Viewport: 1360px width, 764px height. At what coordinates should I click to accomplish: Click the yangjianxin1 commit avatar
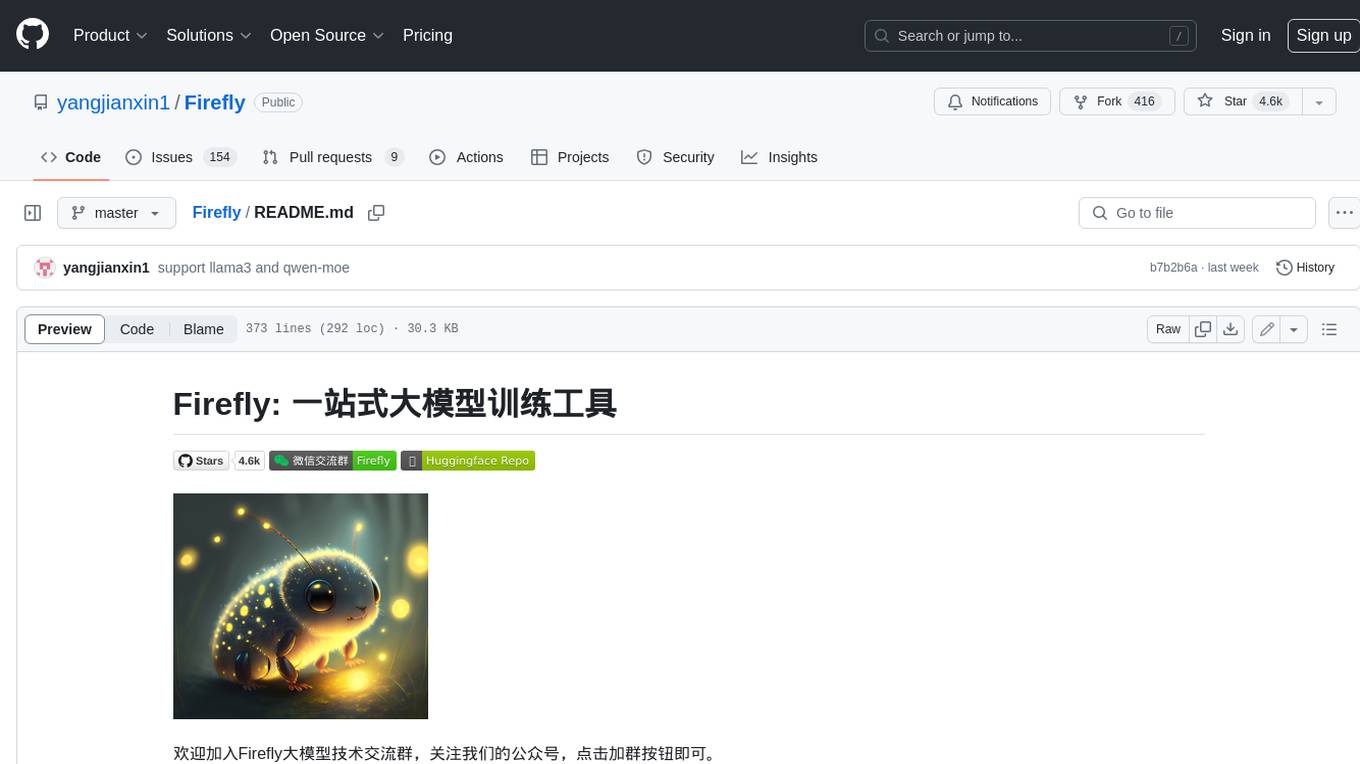click(44, 267)
